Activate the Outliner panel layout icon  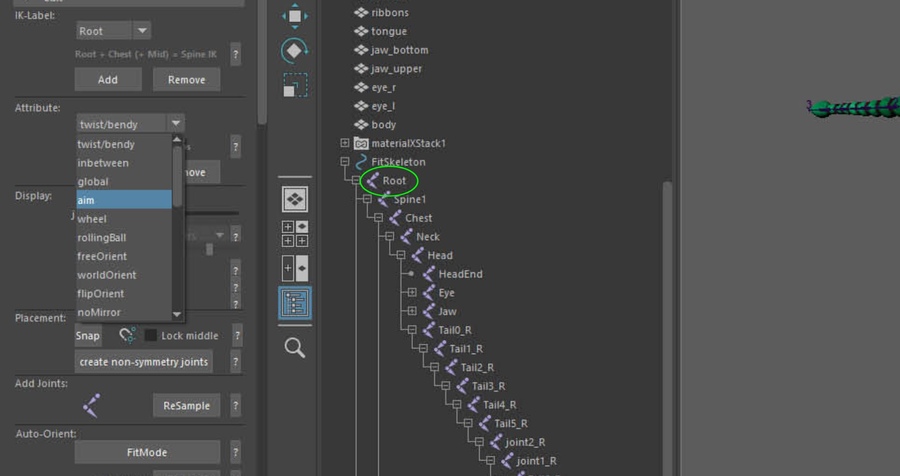click(x=295, y=304)
